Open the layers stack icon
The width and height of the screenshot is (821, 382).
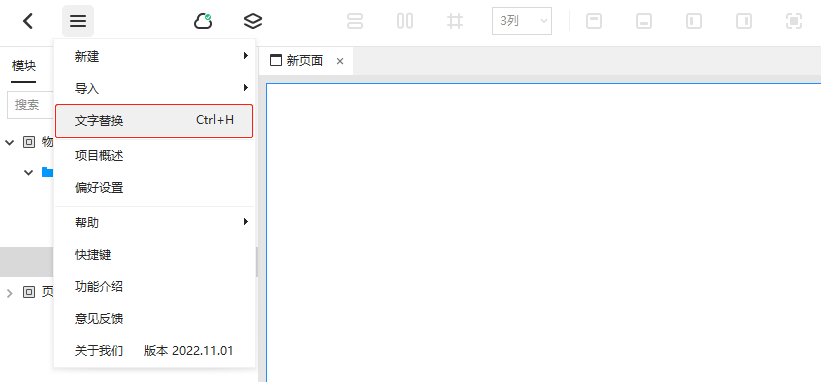point(253,21)
